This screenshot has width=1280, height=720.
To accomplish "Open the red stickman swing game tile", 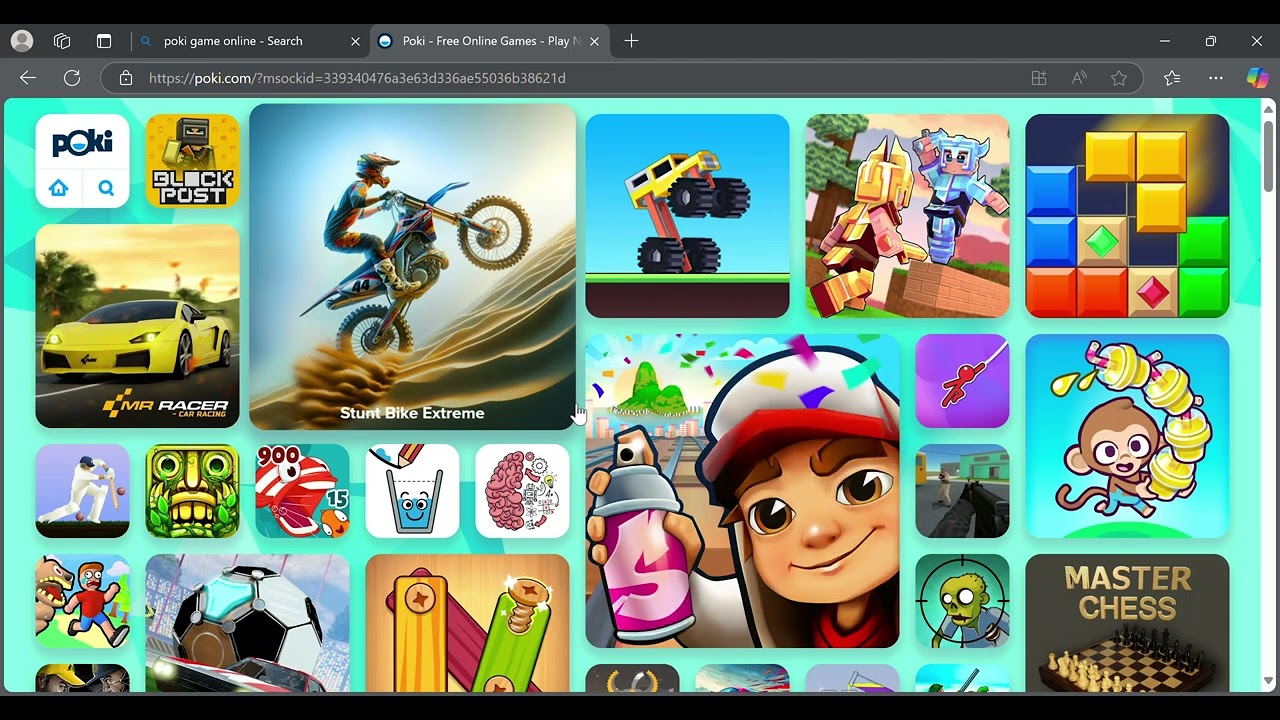I will coord(962,381).
